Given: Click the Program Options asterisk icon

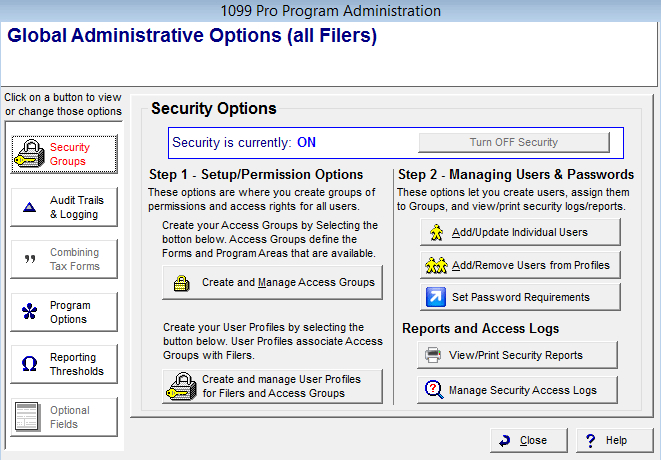Looking at the screenshot, I should point(30,313).
